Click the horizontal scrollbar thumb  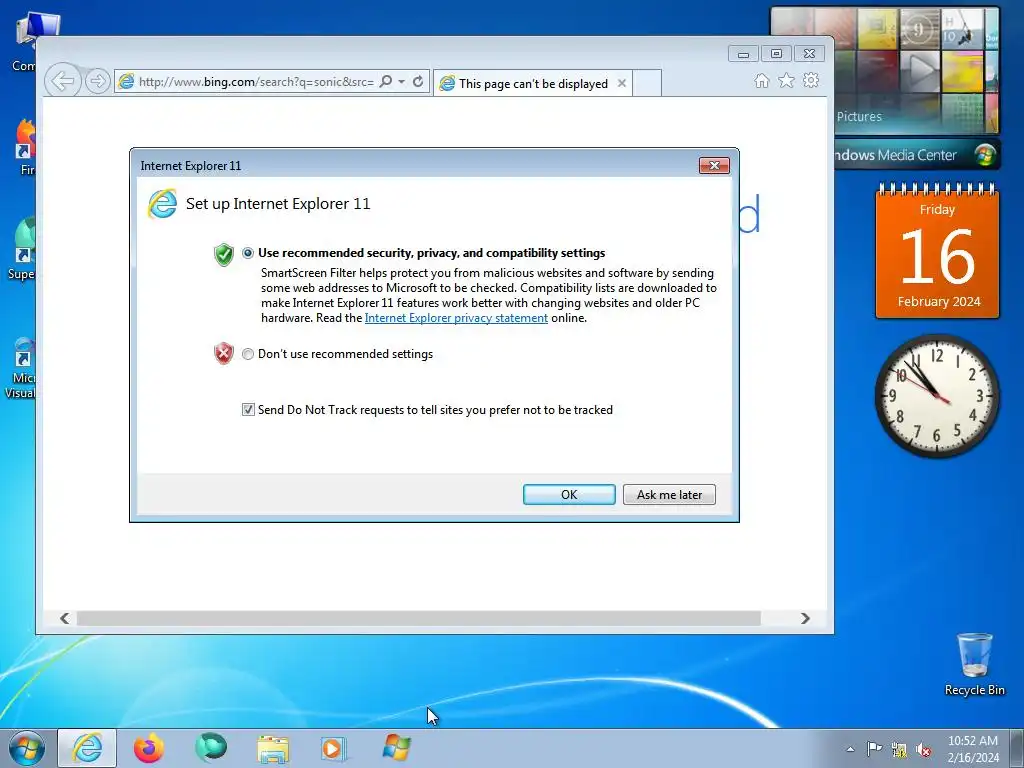pyautogui.click(x=419, y=618)
